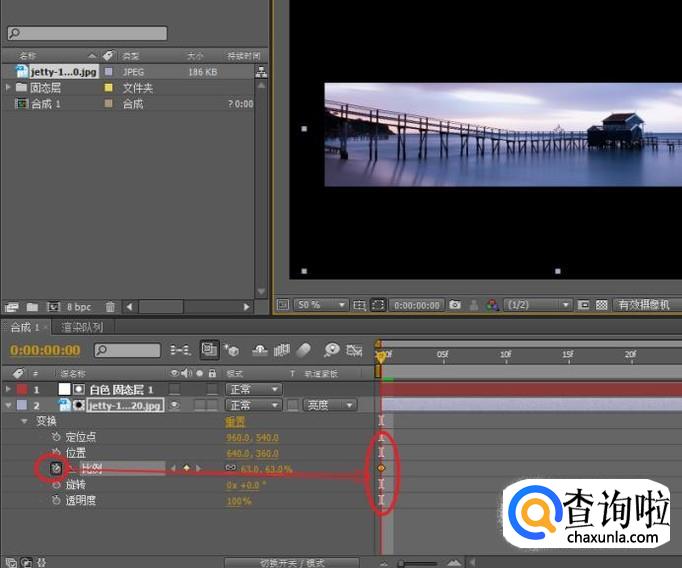This screenshot has height=568, width=682.
Task: Select the 合成 1 timeline tab
Action: pos(23,327)
